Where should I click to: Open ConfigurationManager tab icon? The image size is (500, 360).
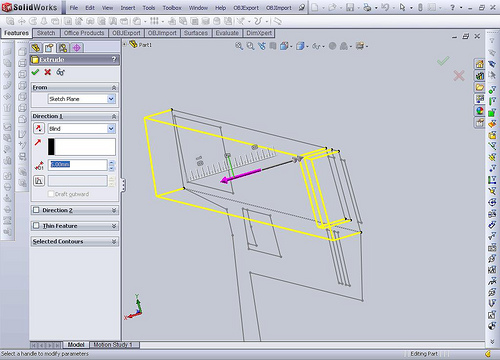tap(63, 48)
